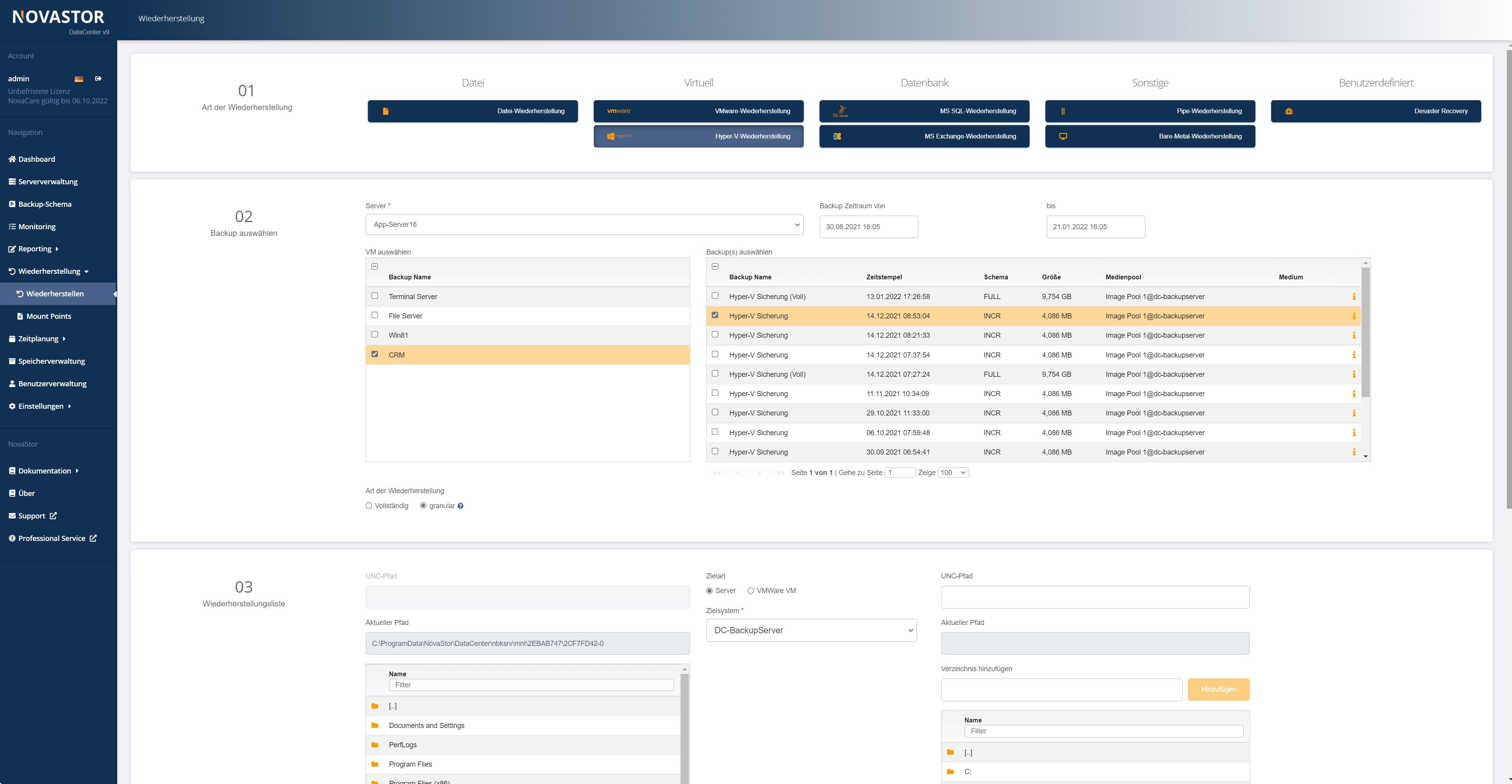Tick the Win81 VM checkbox

375,335
